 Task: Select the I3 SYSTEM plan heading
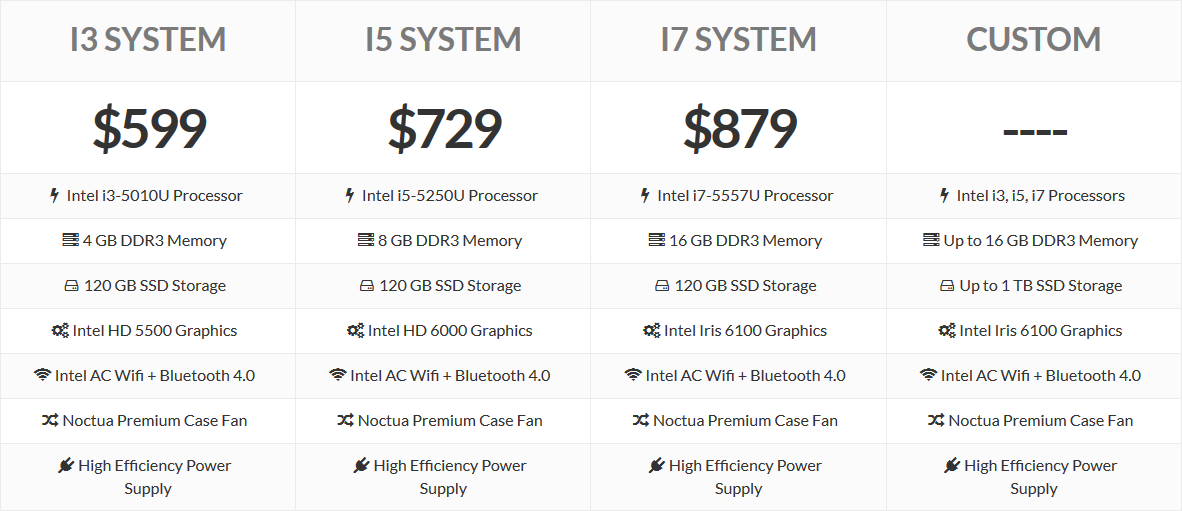coord(148,40)
